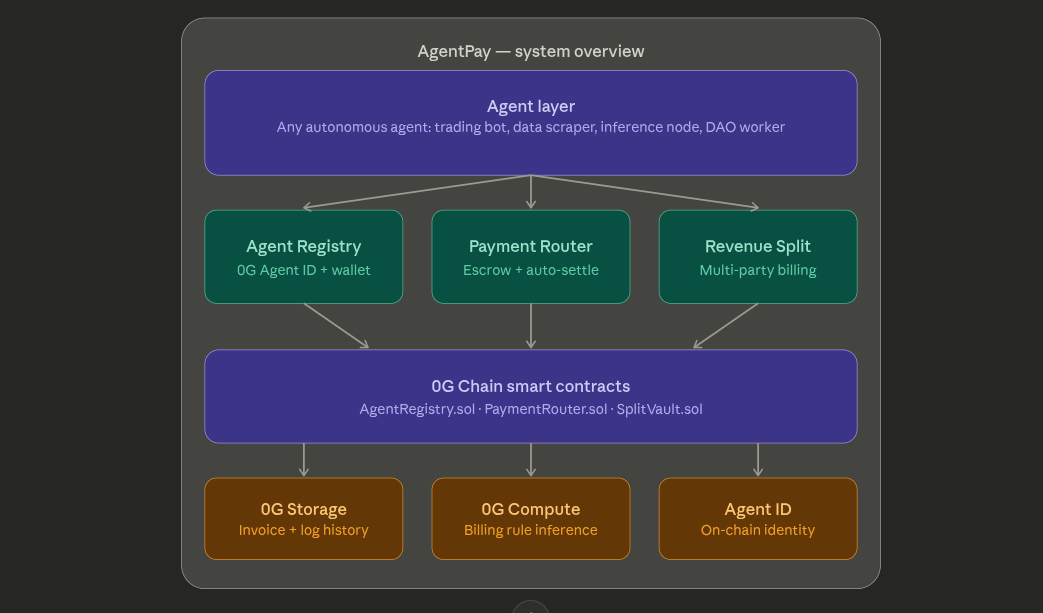
Task: Click the arrow pointing into Agent Registry
Action: 400,194
